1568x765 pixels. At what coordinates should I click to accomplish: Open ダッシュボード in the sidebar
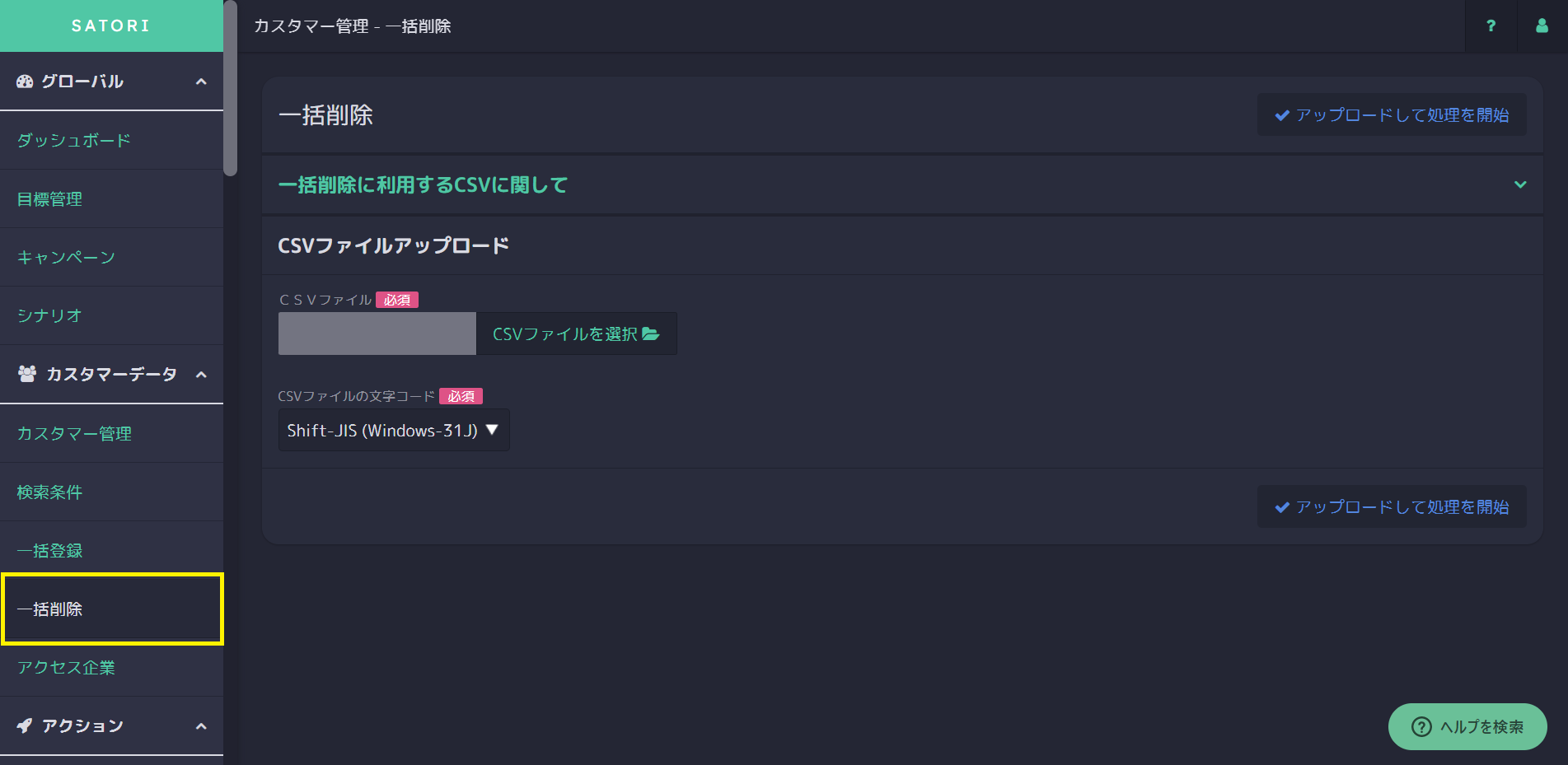coord(74,141)
